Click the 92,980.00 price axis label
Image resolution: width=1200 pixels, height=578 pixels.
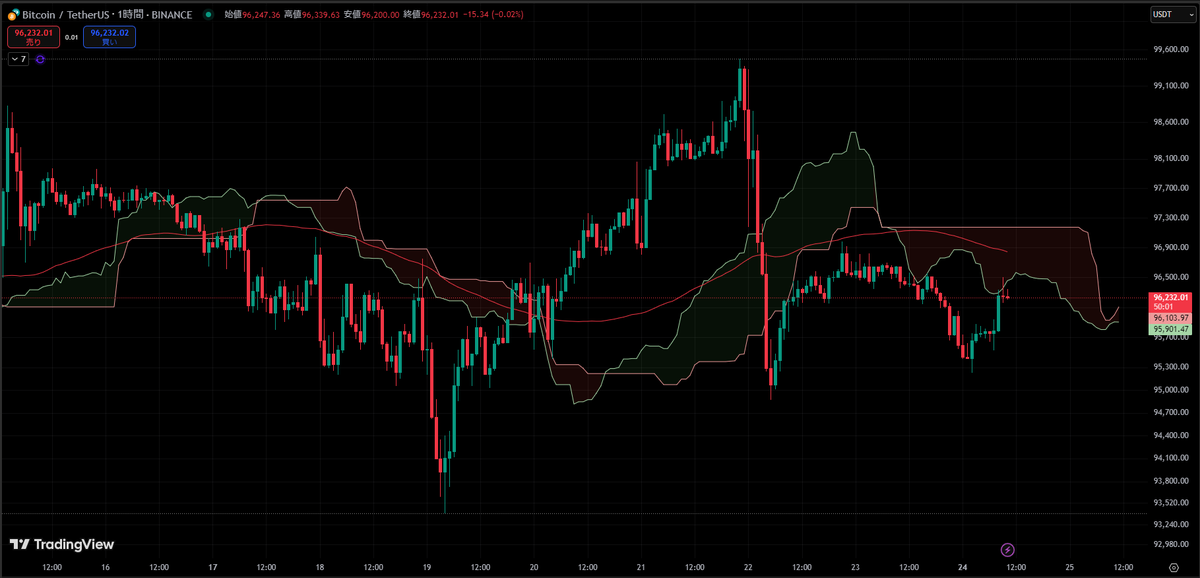click(1171, 544)
